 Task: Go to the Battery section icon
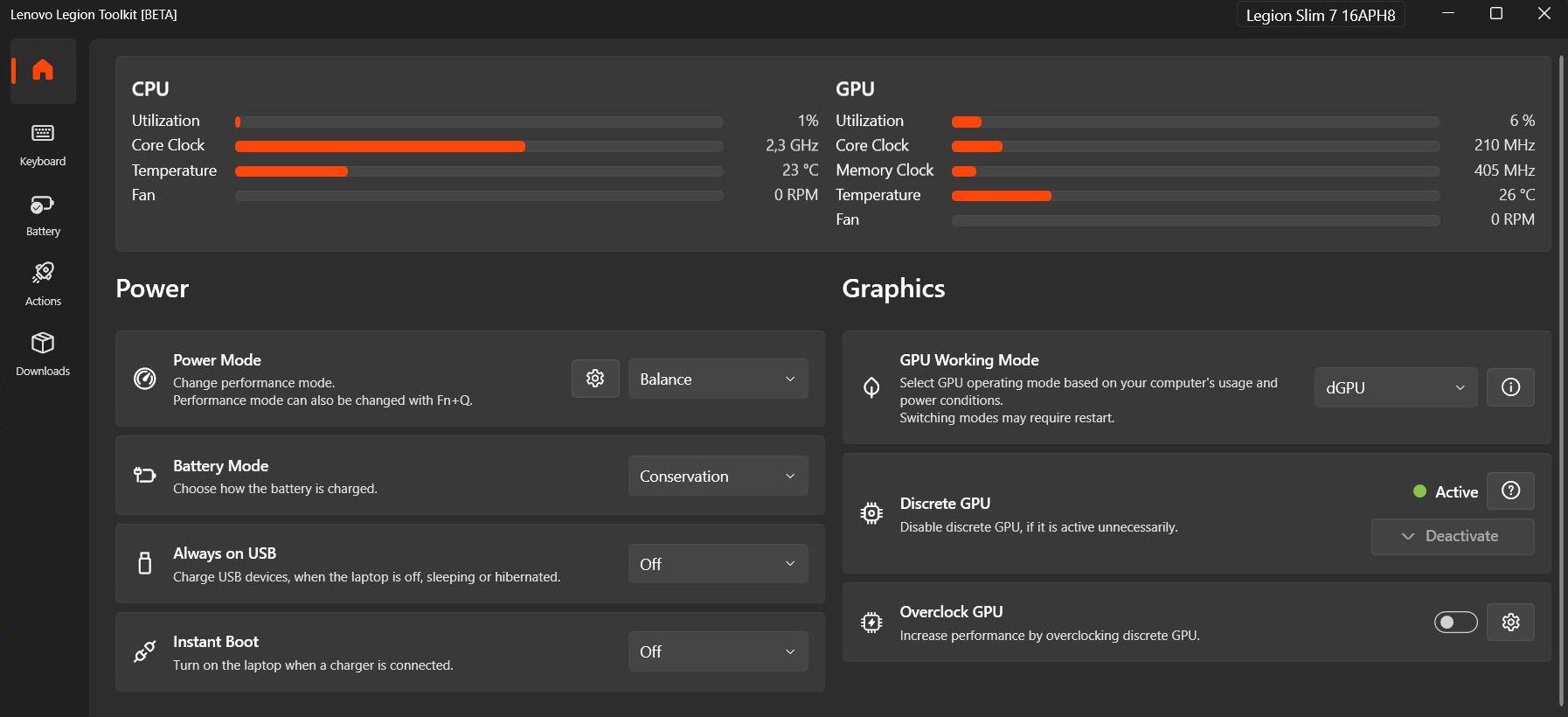tap(43, 214)
